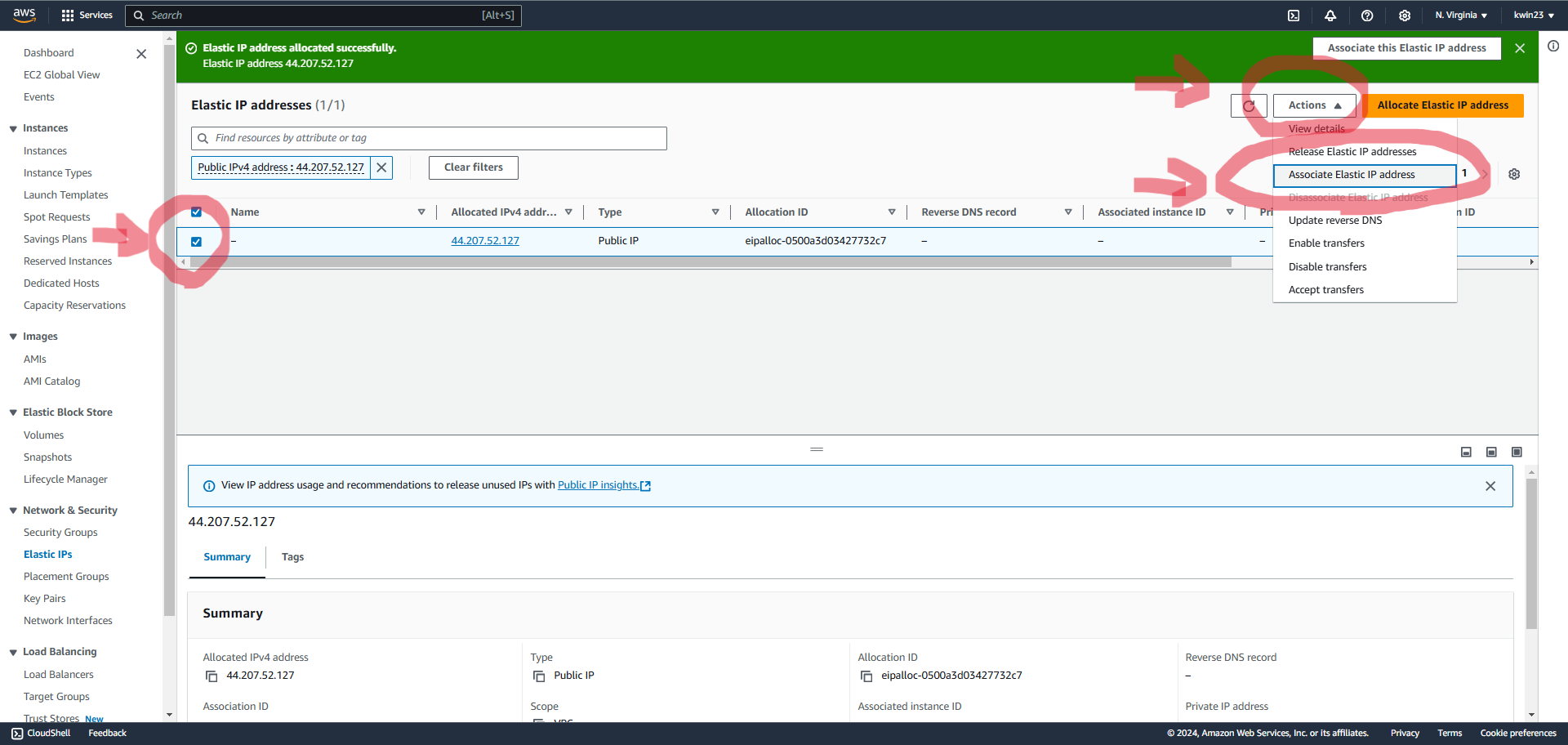
Task: Open EC2 Global View
Action: point(62,75)
